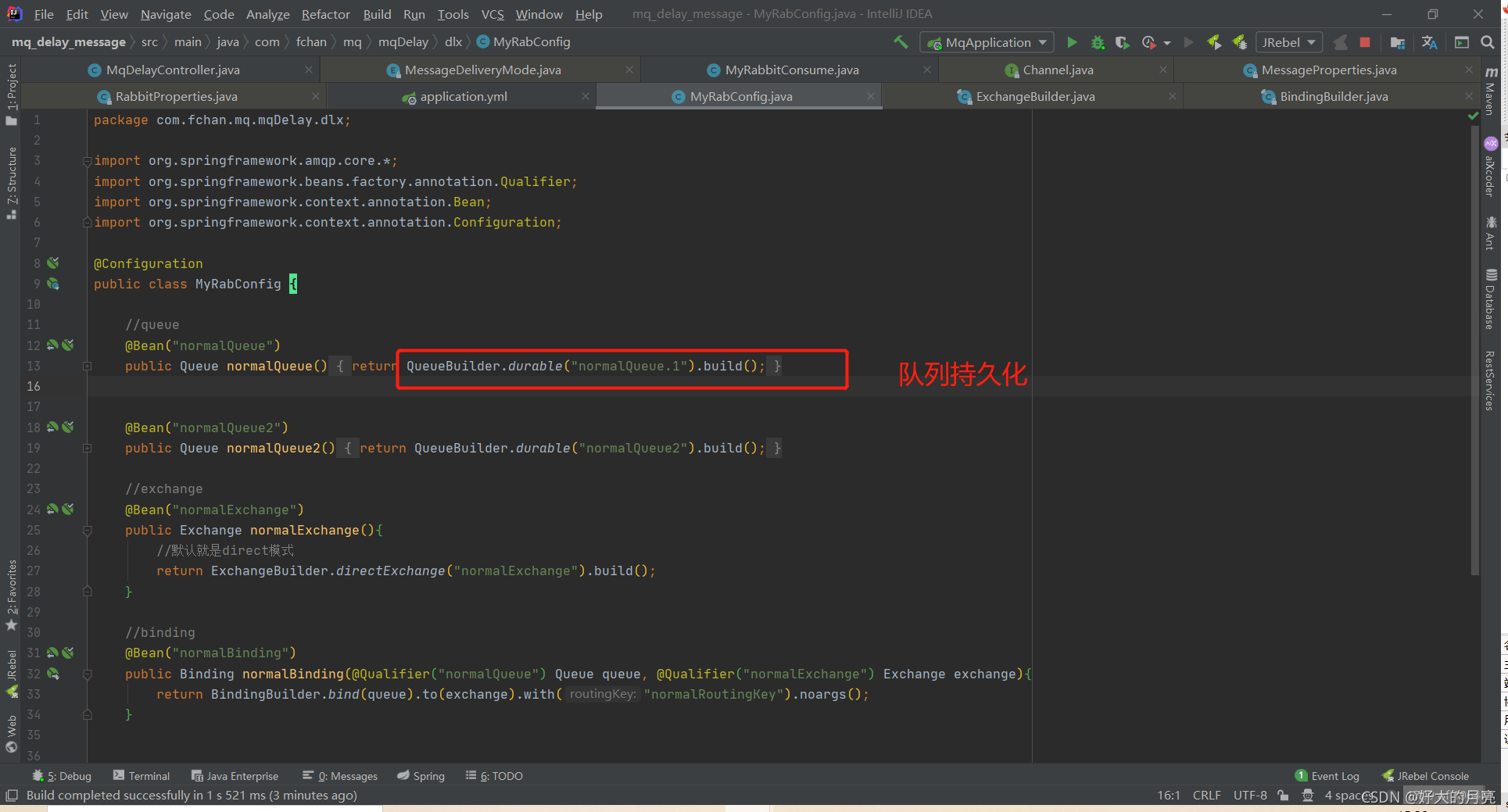Open the Navigate menu

click(x=166, y=14)
